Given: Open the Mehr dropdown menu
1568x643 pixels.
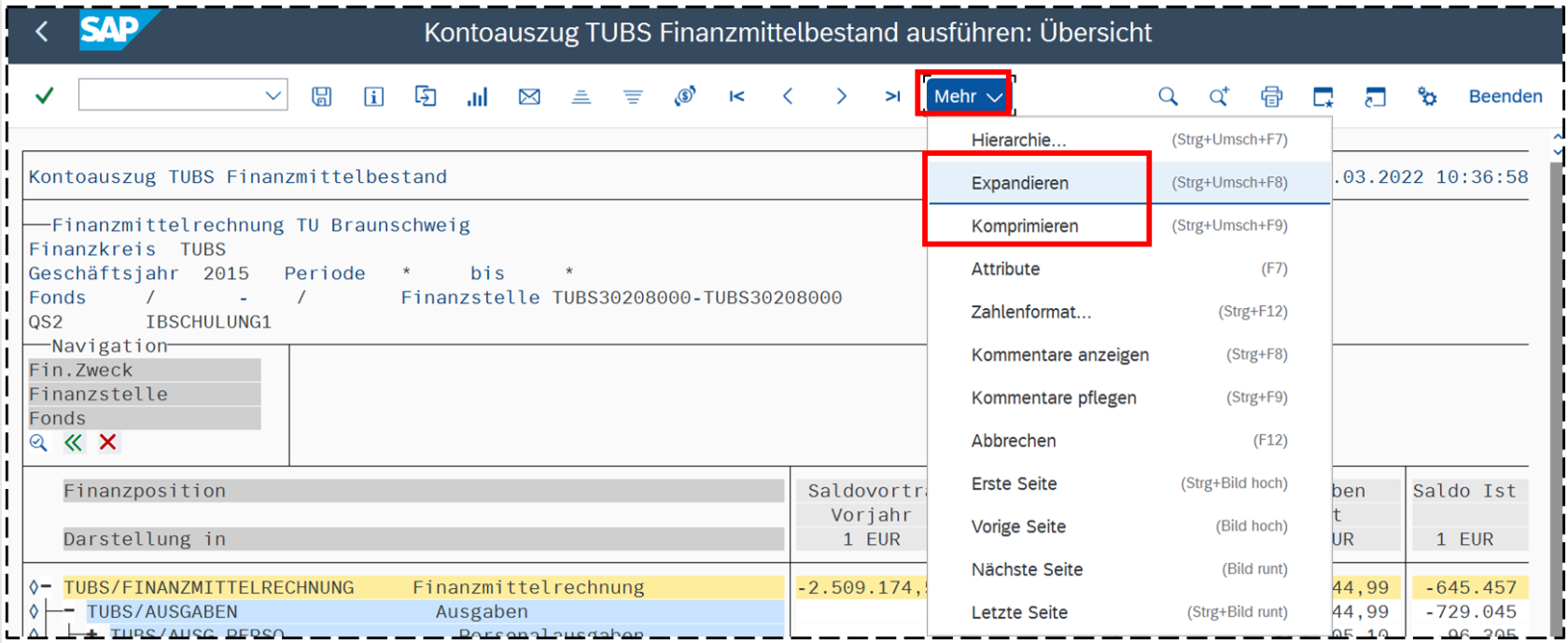Looking at the screenshot, I should (x=967, y=96).
